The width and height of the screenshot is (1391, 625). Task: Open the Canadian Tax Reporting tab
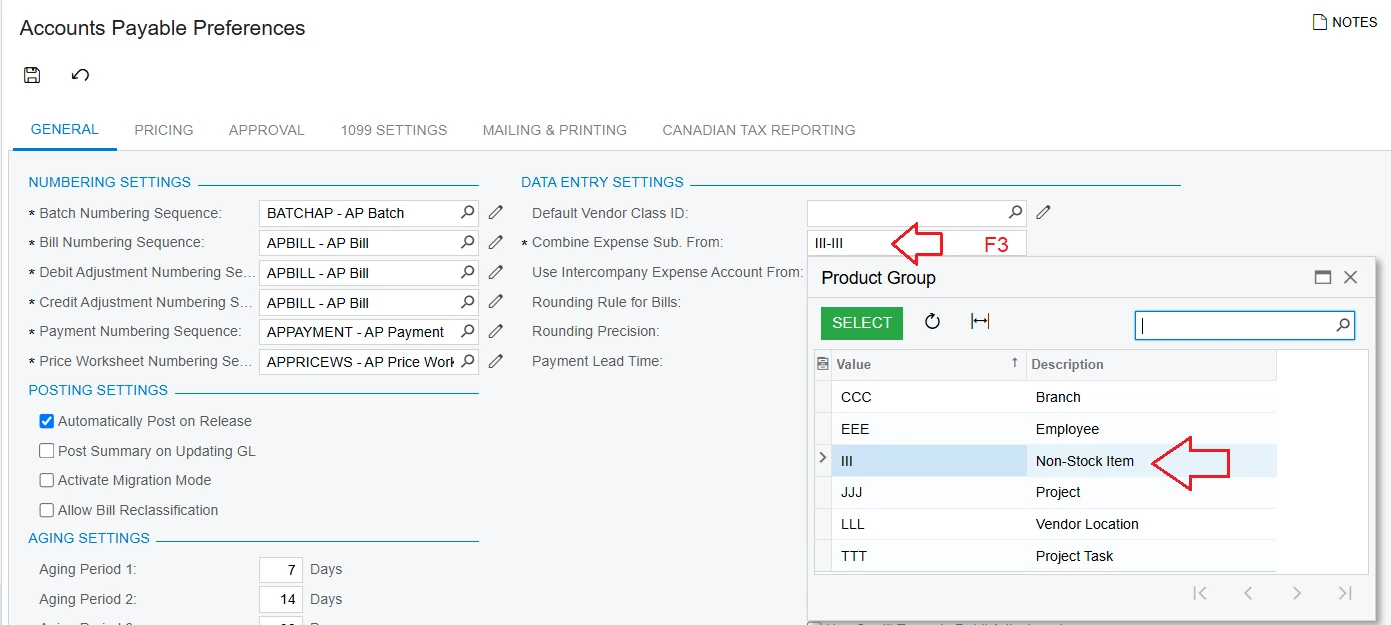(759, 130)
